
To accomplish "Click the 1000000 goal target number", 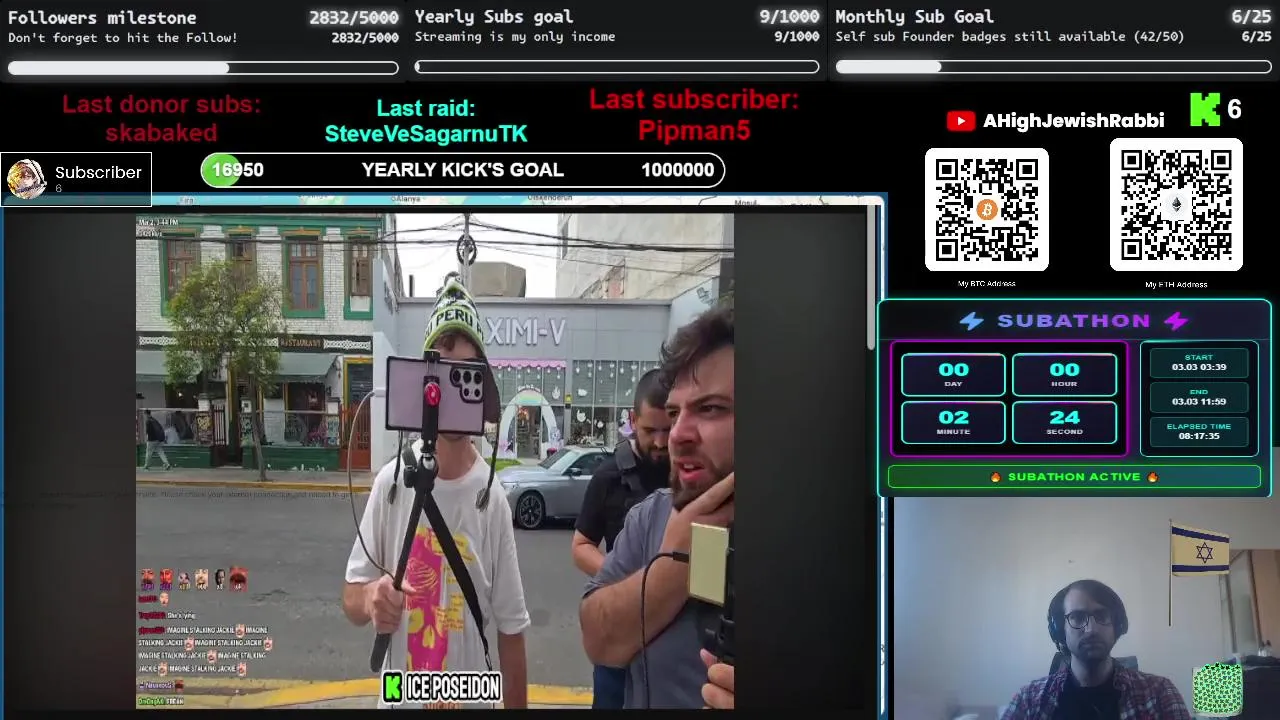I will coord(677,170).
